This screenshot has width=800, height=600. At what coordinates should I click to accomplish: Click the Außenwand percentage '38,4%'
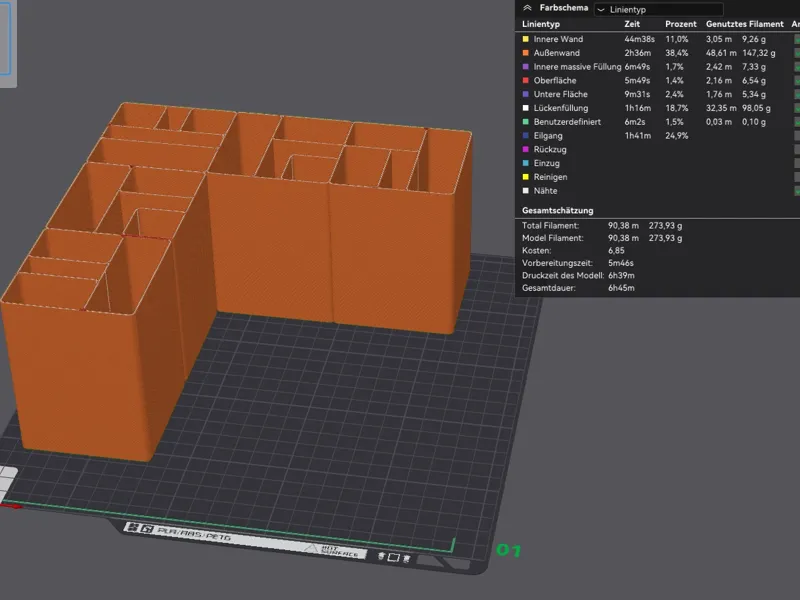[x=677, y=53]
